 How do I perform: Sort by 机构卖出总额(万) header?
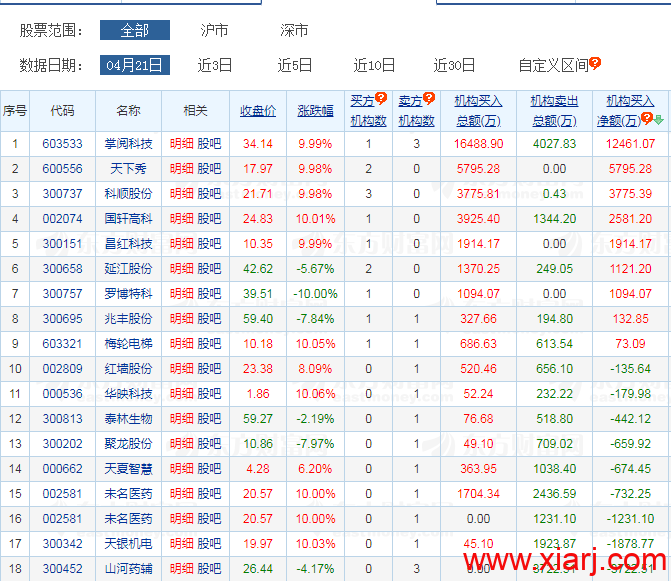click(554, 111)
